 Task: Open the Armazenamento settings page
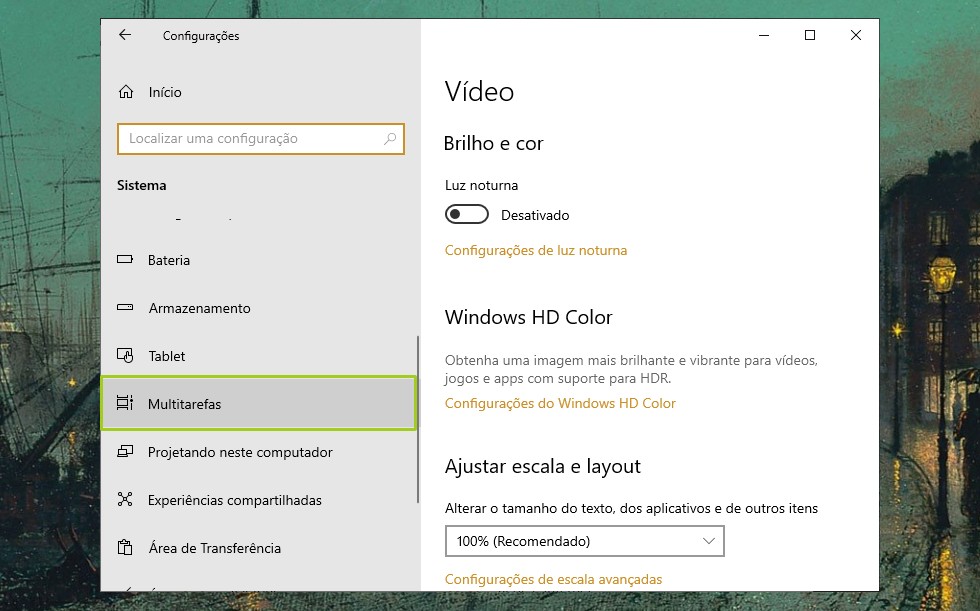coord(199,308)
